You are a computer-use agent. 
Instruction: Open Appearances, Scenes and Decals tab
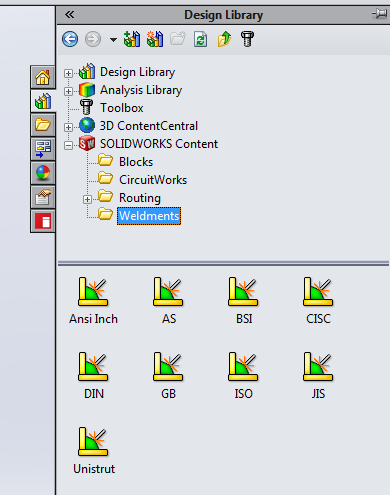pos(43,173)
